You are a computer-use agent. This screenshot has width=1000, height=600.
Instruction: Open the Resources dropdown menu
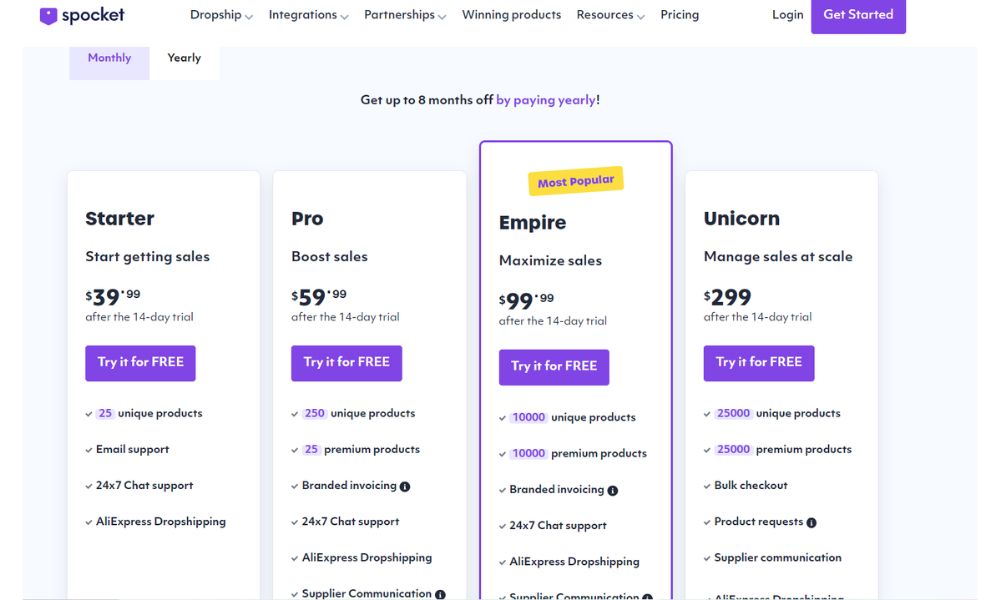pyautogui.click(x=610, y=15)
